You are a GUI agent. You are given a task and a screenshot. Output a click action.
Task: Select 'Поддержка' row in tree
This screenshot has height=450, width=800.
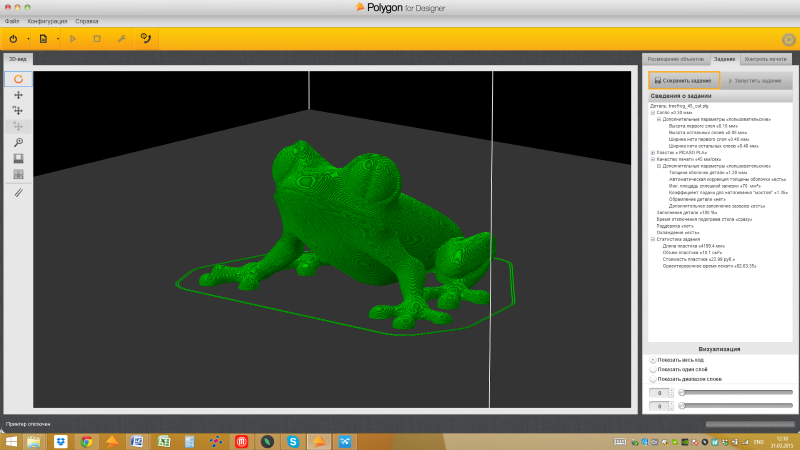675,226
